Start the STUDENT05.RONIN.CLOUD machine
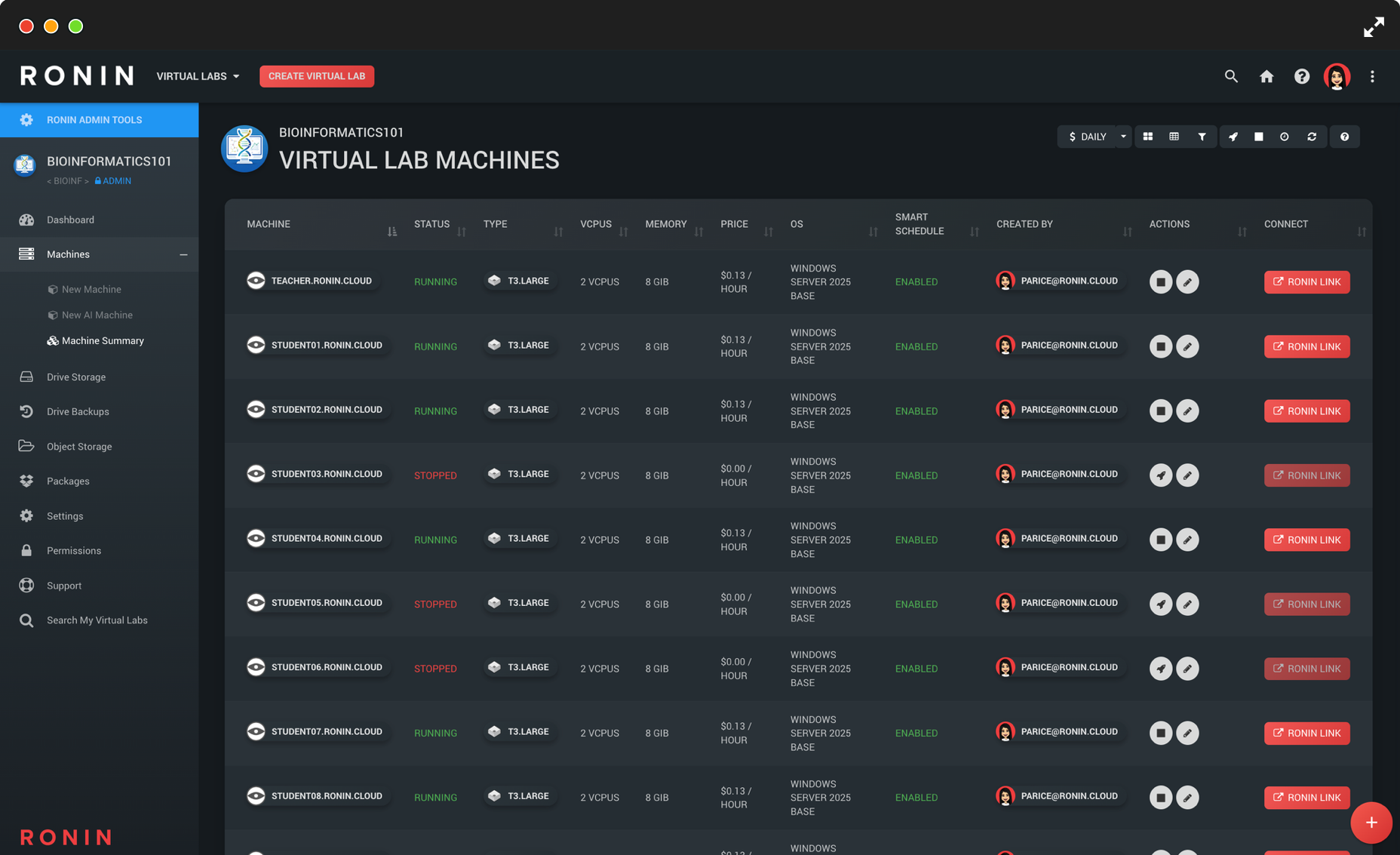This screenshot has width=1400, height=855. 1161,604
